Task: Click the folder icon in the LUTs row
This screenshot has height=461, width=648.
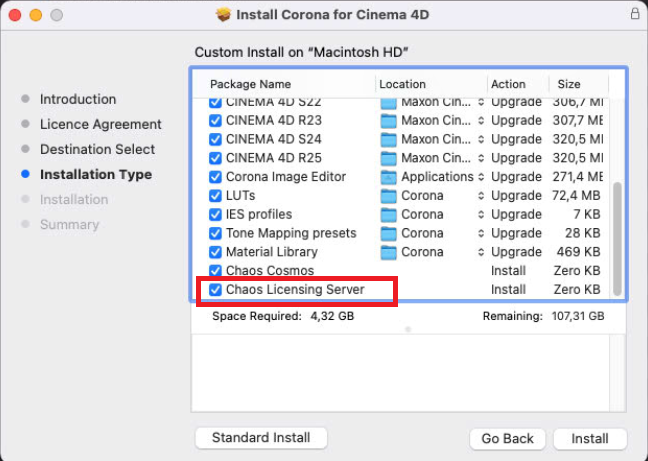Action: pos(389,196)
